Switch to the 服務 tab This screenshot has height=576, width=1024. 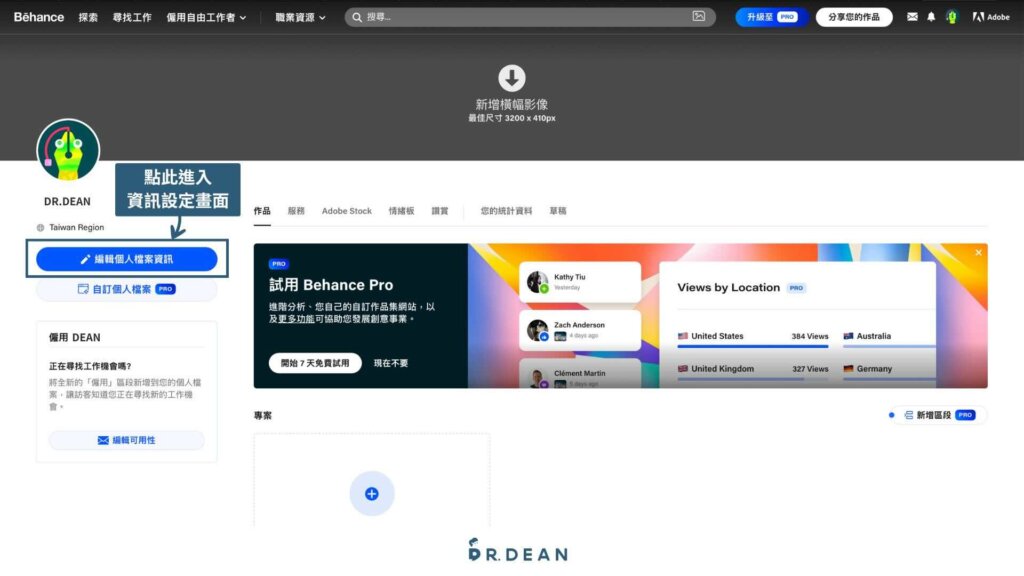coord(296,211)
